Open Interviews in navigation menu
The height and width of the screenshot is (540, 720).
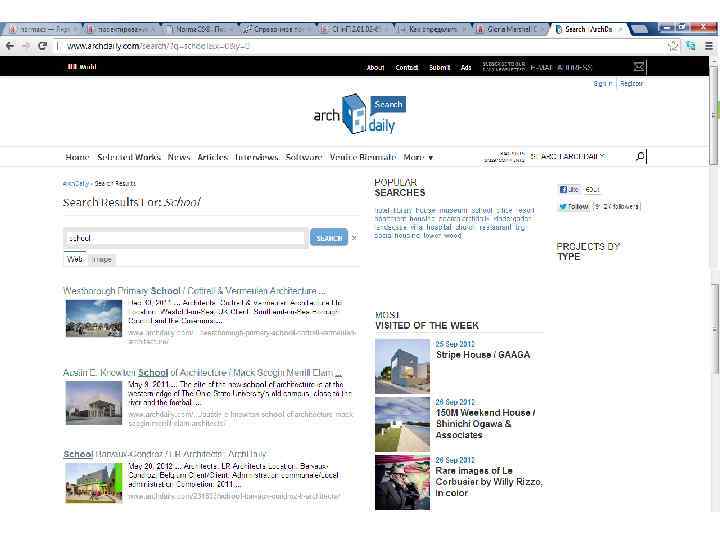pyautogui.click(x=257, y=157)
